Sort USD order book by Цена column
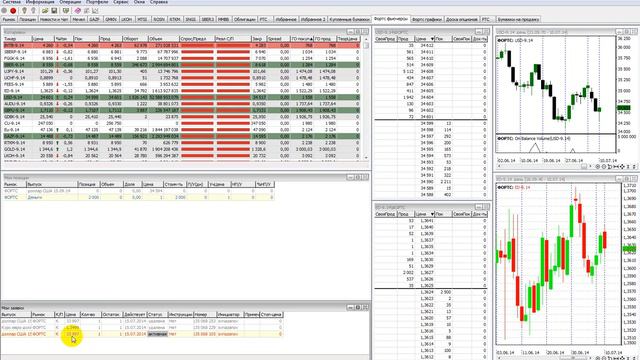The height and width of the screenshot is (360, 640). point(423,39)
